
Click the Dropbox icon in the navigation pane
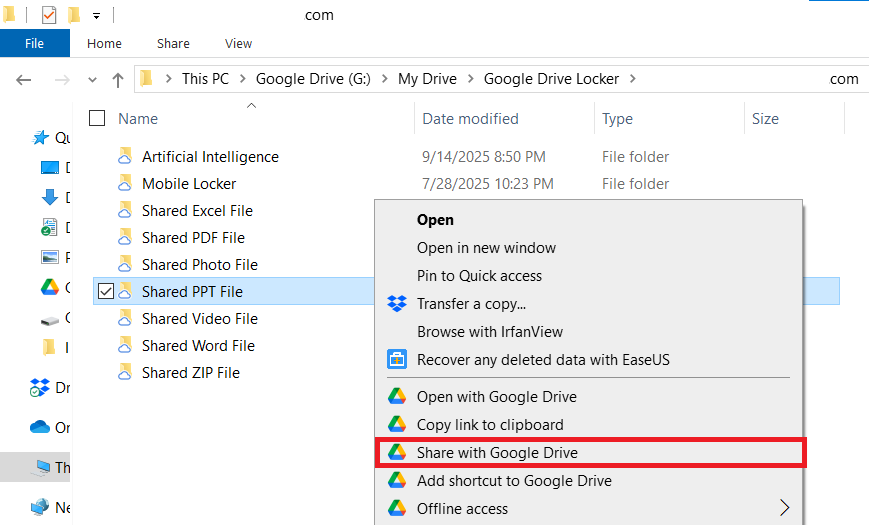[40, 387]
